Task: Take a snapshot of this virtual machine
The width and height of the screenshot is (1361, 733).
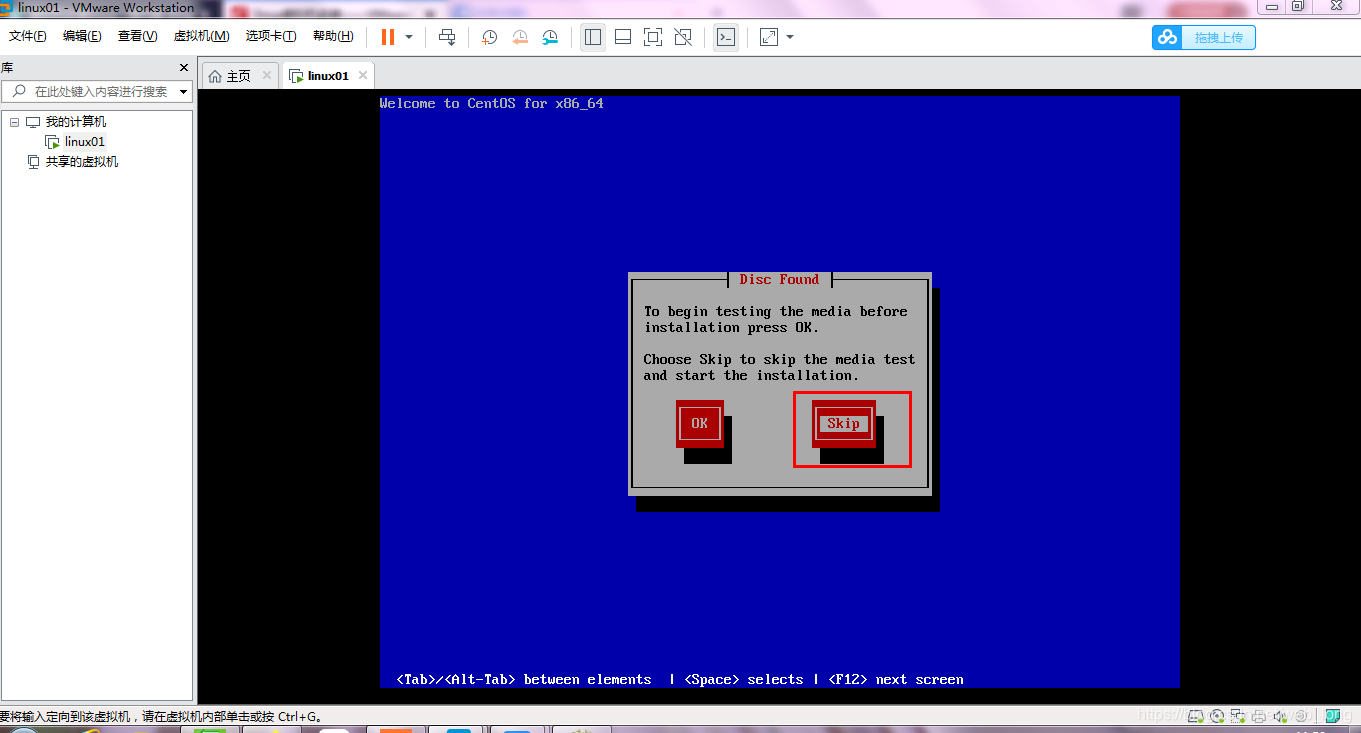Action: (490, 37)
